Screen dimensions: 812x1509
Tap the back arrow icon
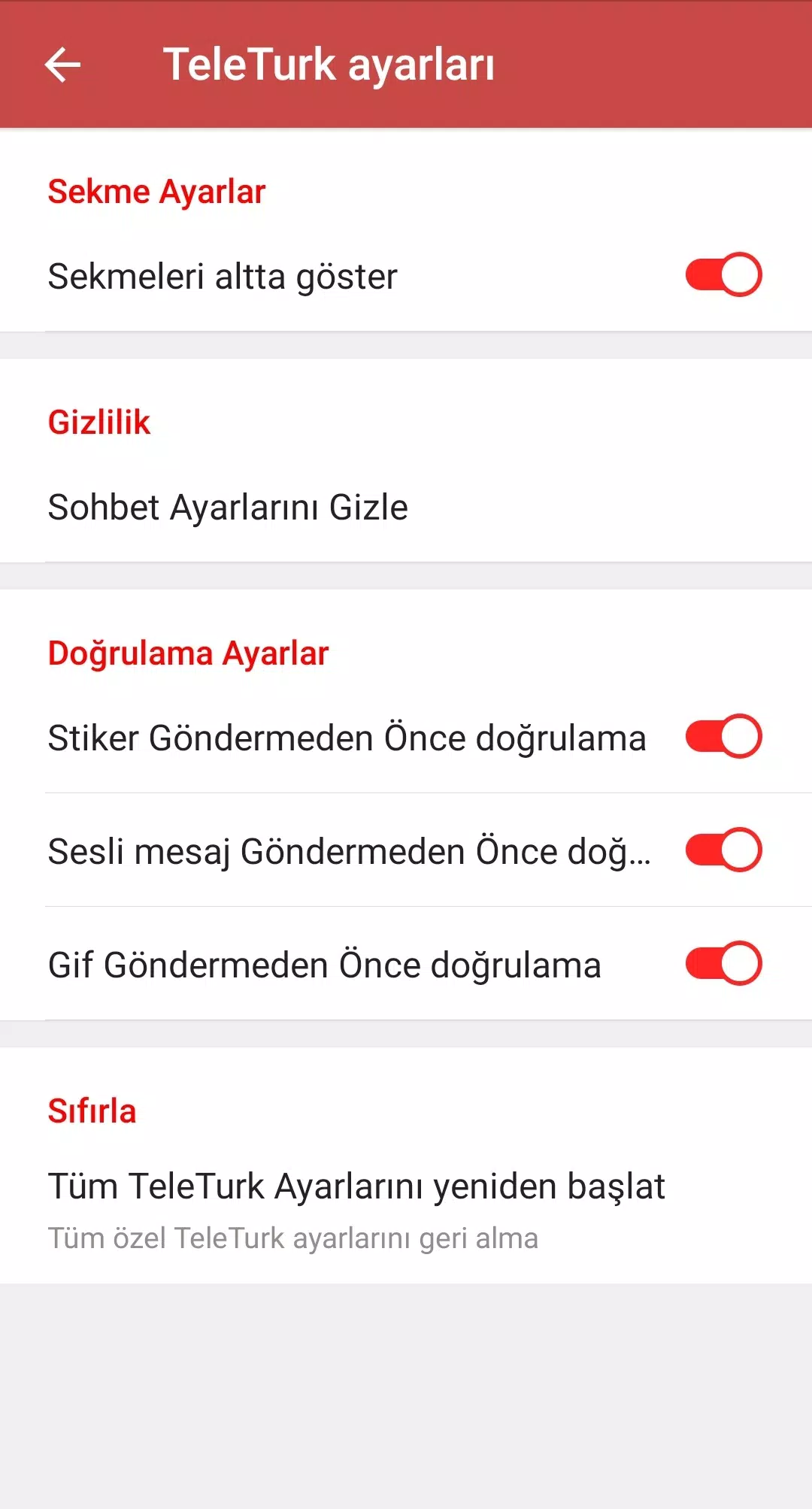[62, 65]
